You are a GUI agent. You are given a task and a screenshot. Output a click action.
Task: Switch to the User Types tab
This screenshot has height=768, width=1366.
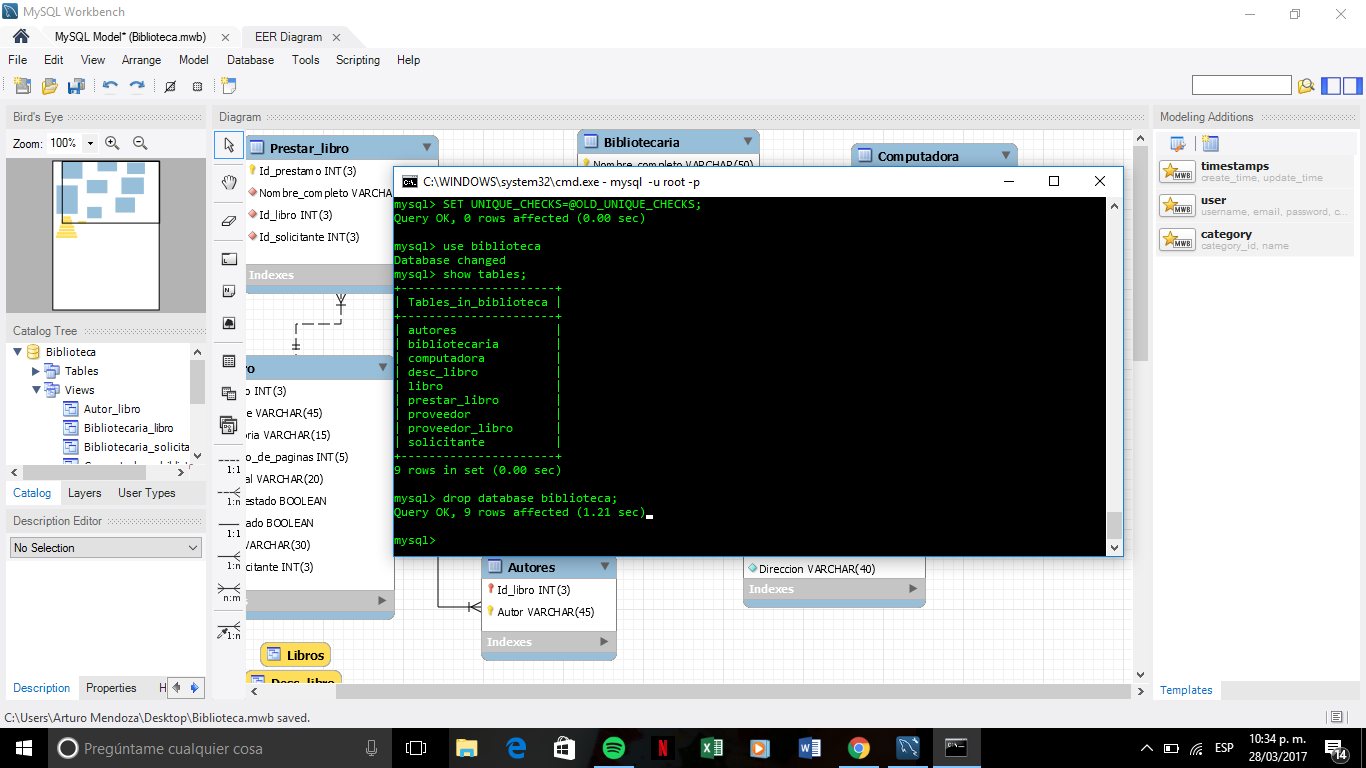click(147, 493)
